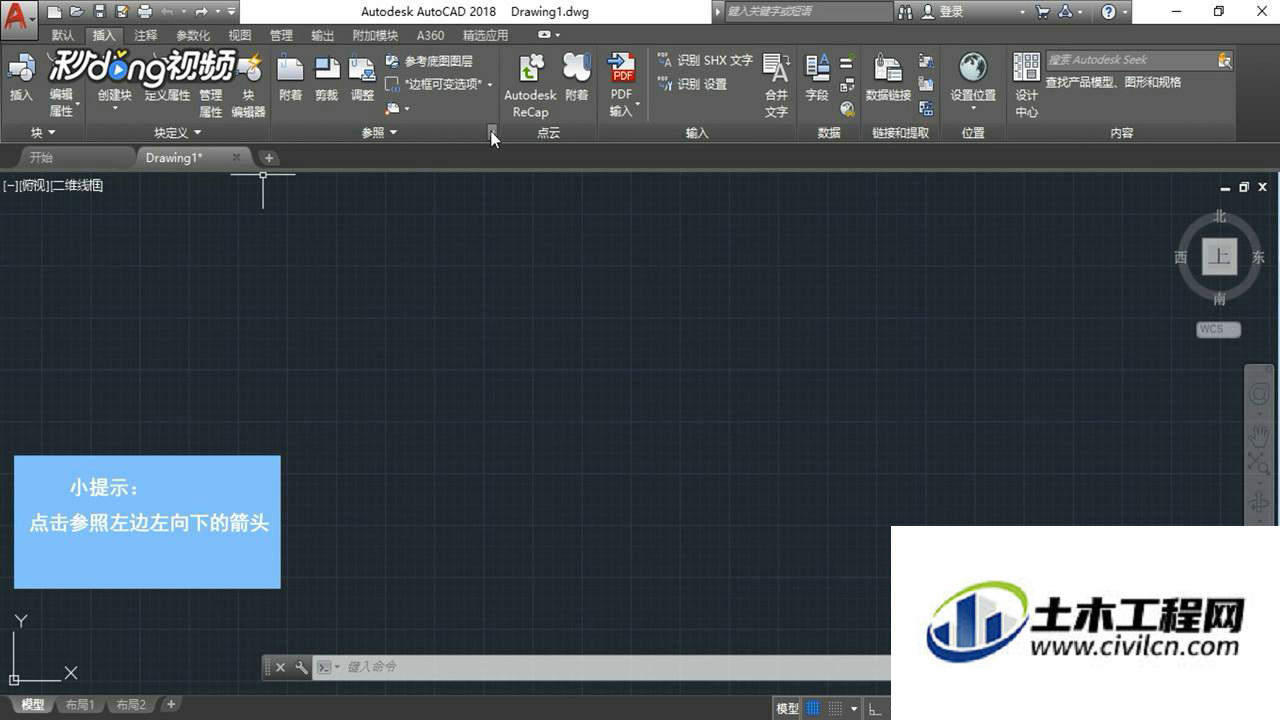1280x720 pixels.
Task: Click the Autodesk App Store cart icon
Action: point(1043,12)
